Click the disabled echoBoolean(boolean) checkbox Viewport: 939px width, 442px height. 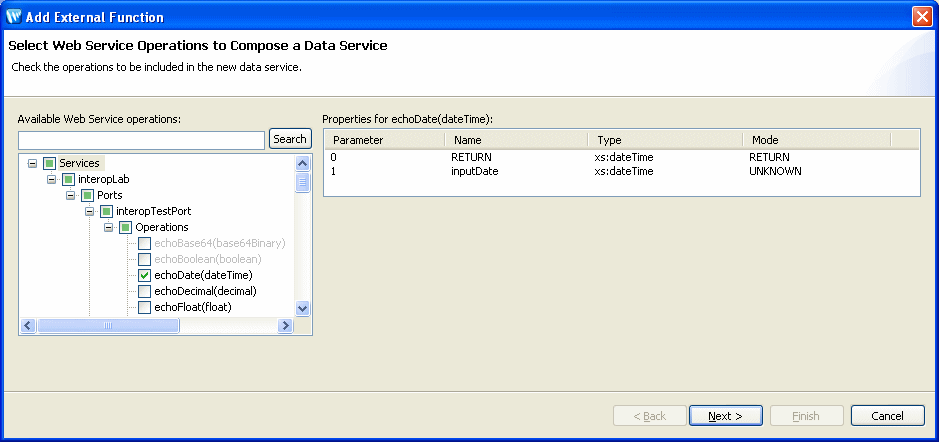pyautogui.click(x=144, y=260)
